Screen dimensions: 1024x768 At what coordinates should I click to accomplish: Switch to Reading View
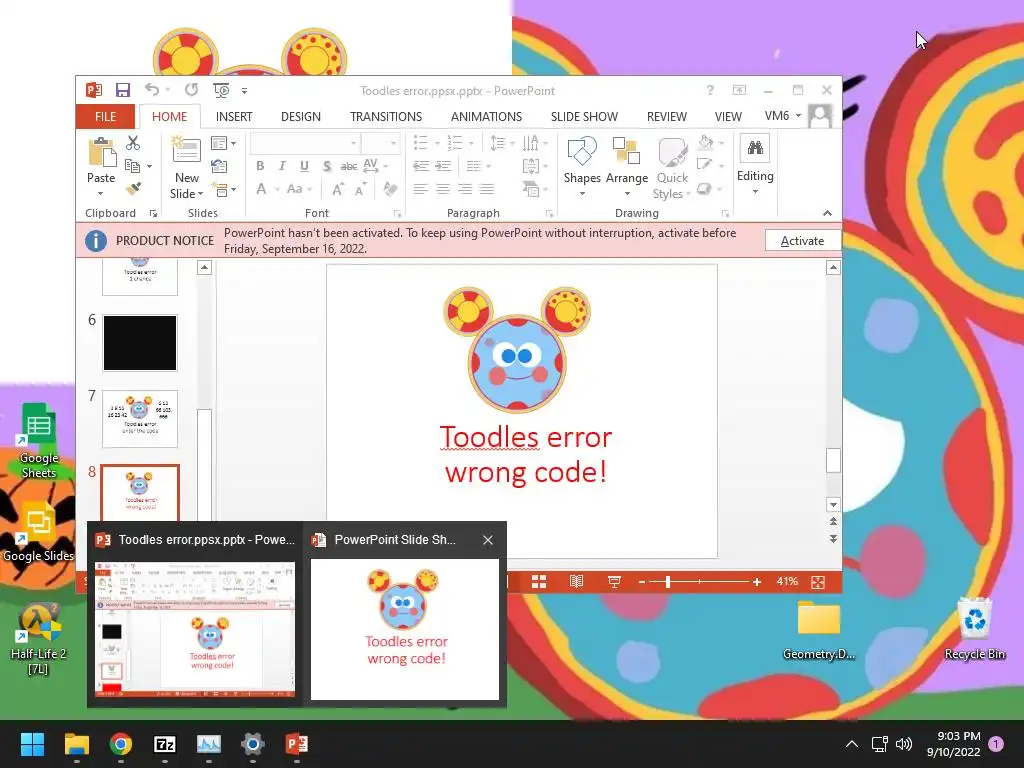[x=576, y=581]
